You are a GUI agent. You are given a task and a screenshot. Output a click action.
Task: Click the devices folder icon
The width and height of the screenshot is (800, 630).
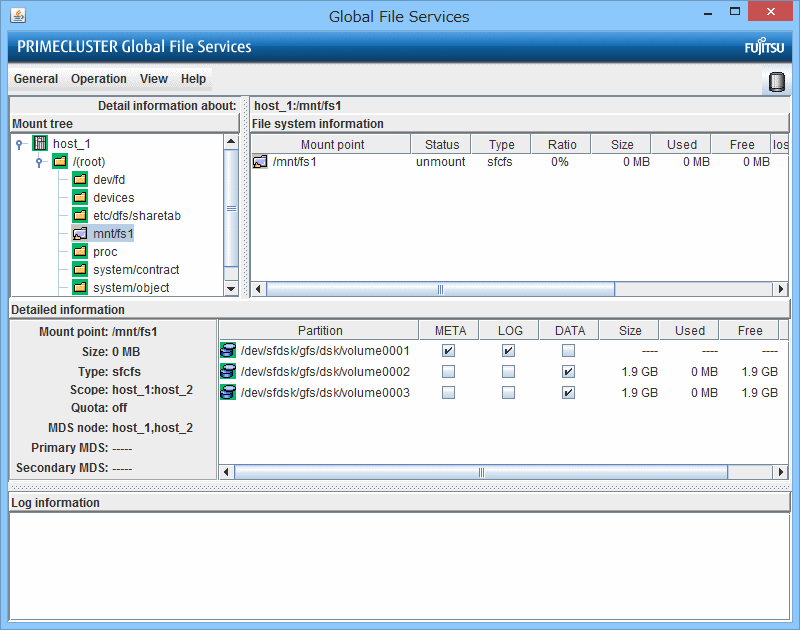[80, 197]
